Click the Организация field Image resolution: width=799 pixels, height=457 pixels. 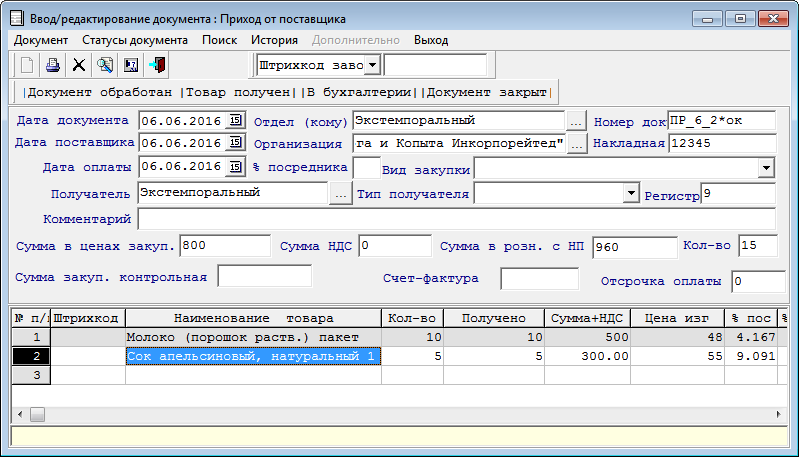coord(458,143)
